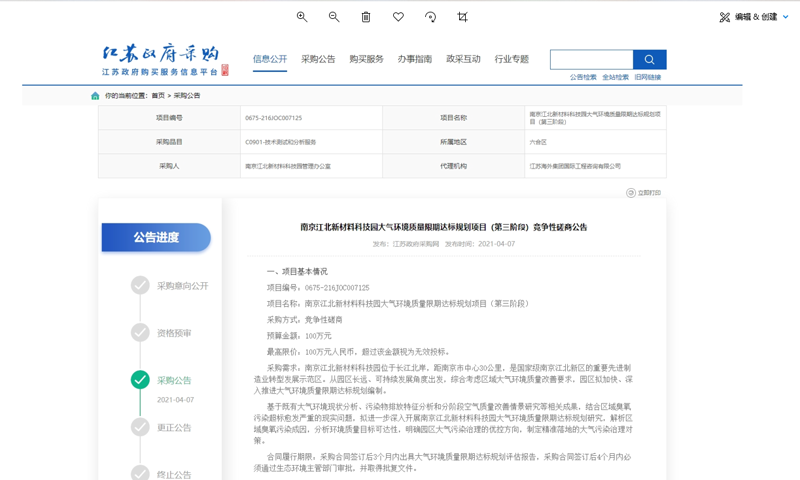Select the 更正公告 progress step label
This screenshot has height=480, width=800.
click(174, 427)
